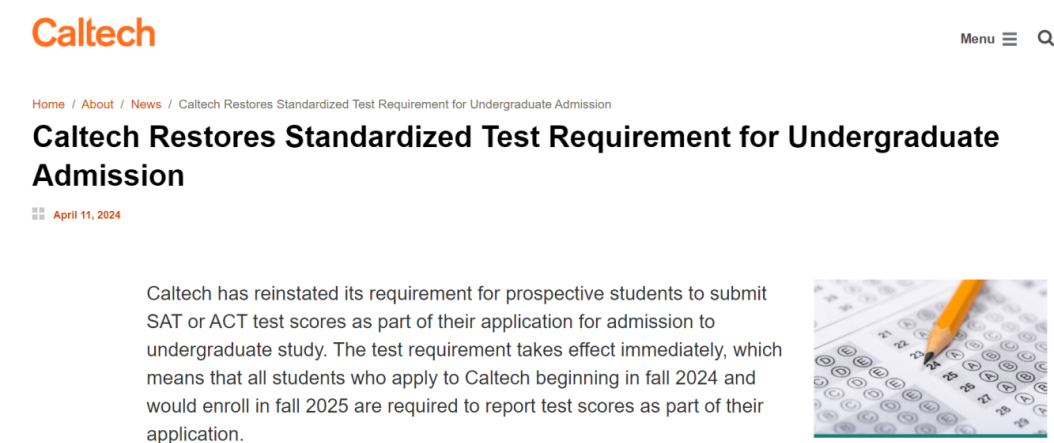Click the slash separator after News breadcrumb

170,104
